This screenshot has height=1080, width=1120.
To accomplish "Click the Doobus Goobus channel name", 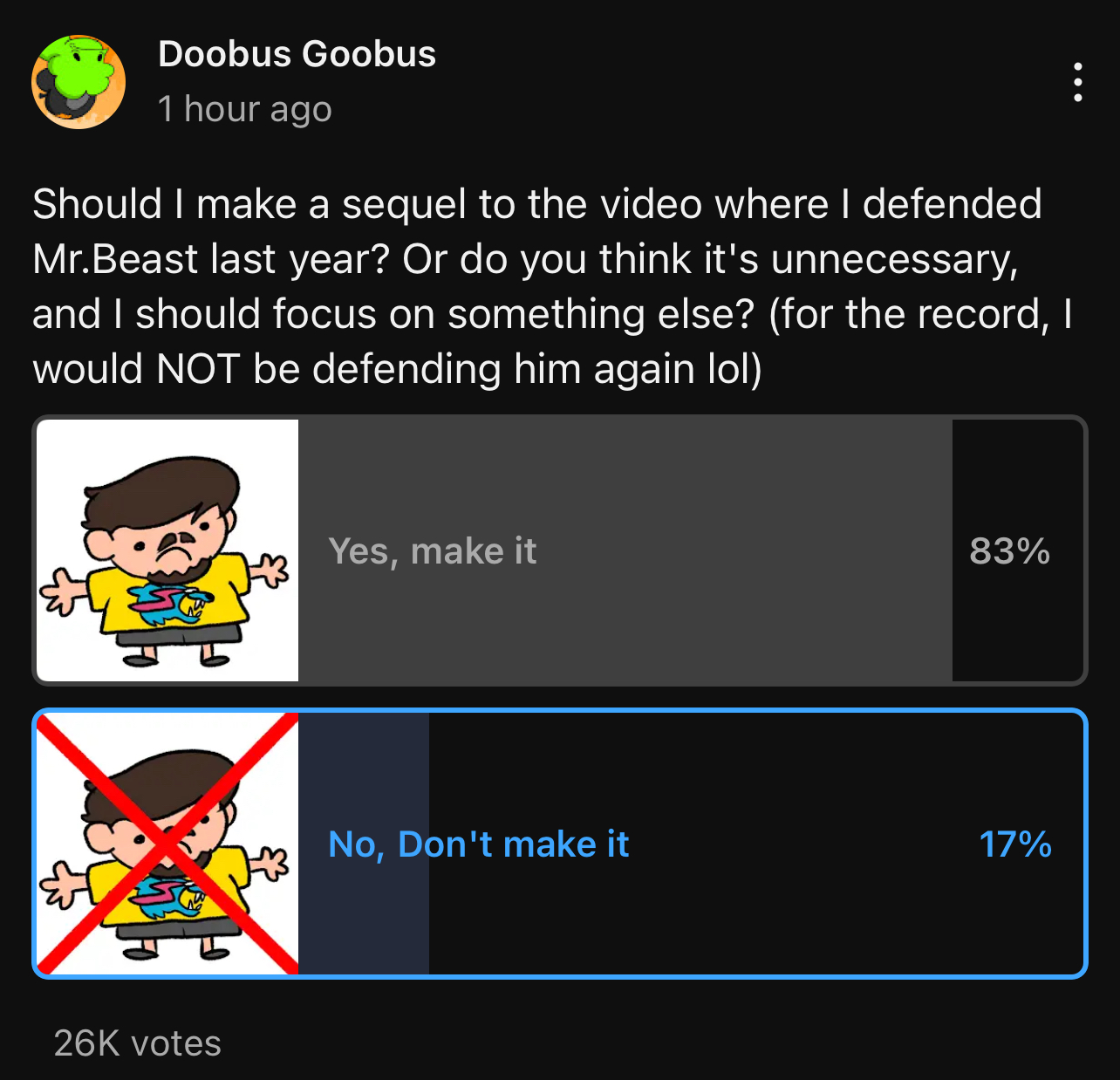I will (297, 54).
